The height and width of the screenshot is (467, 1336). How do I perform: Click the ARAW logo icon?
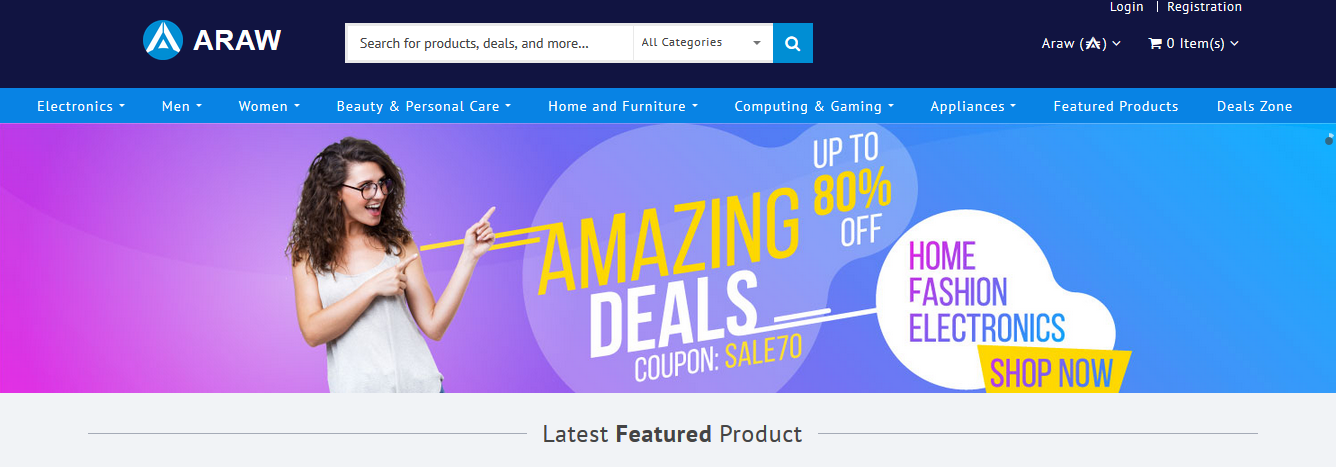click(x=162, y=40)
